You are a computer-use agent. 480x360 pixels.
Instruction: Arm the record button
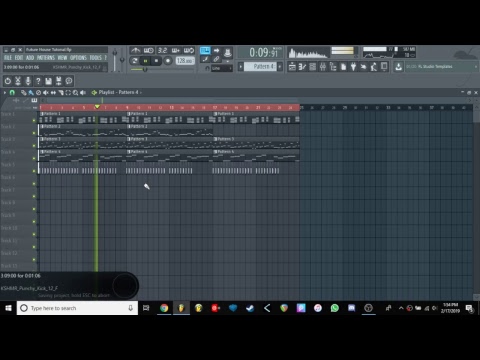(x=168, y=61)
